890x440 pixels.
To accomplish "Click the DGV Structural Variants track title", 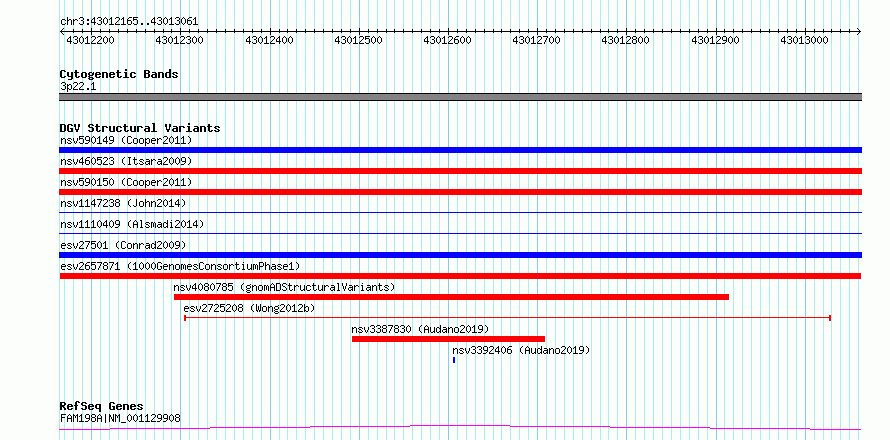I will click(140, 128).
